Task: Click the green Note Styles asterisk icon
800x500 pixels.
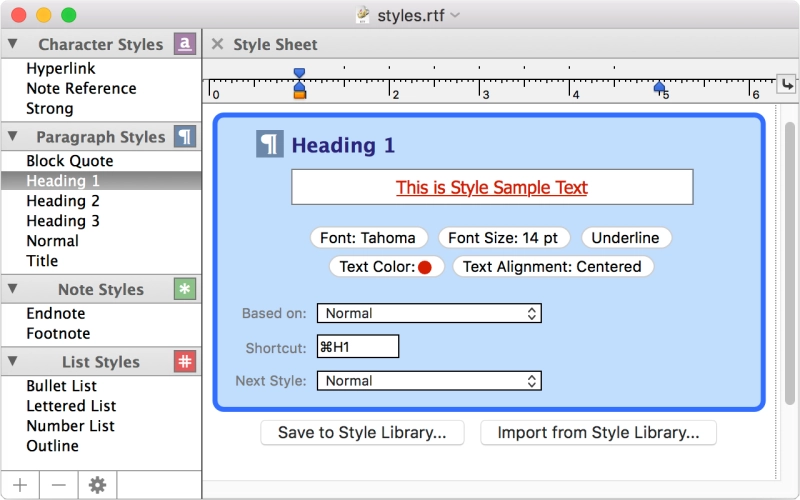Action: [185, 289]
